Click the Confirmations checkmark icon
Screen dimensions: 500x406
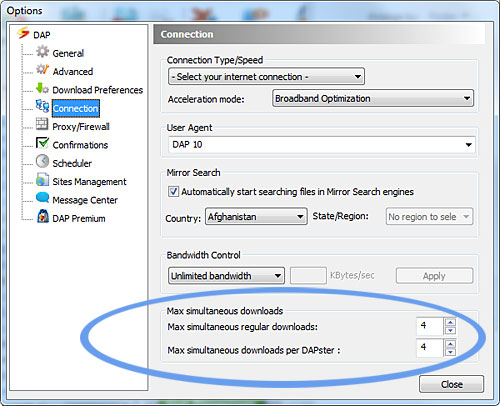pos(42,142)
